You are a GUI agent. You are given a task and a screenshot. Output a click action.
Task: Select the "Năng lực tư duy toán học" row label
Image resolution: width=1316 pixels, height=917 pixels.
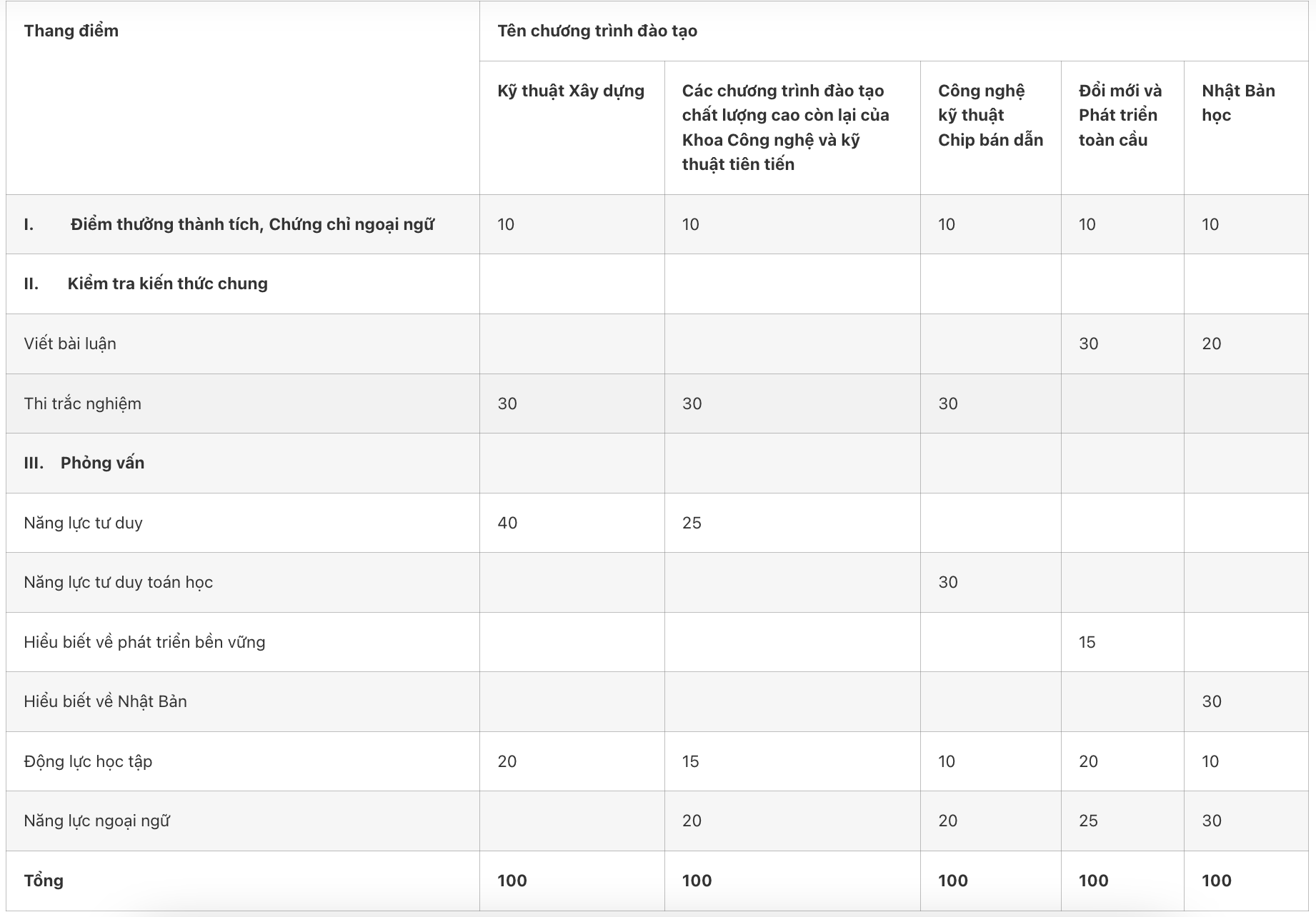point(118,582)
